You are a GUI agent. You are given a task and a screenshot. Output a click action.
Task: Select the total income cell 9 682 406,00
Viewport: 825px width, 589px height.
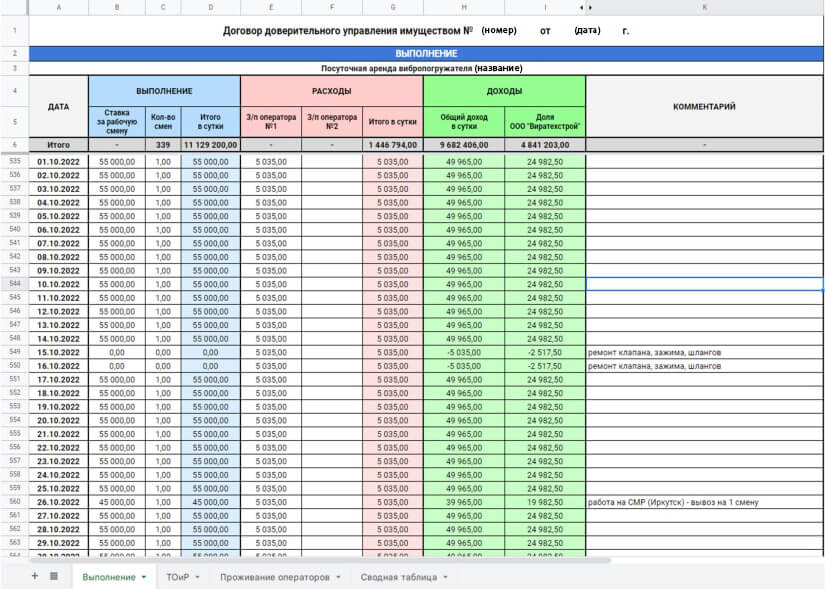[464, 145]
